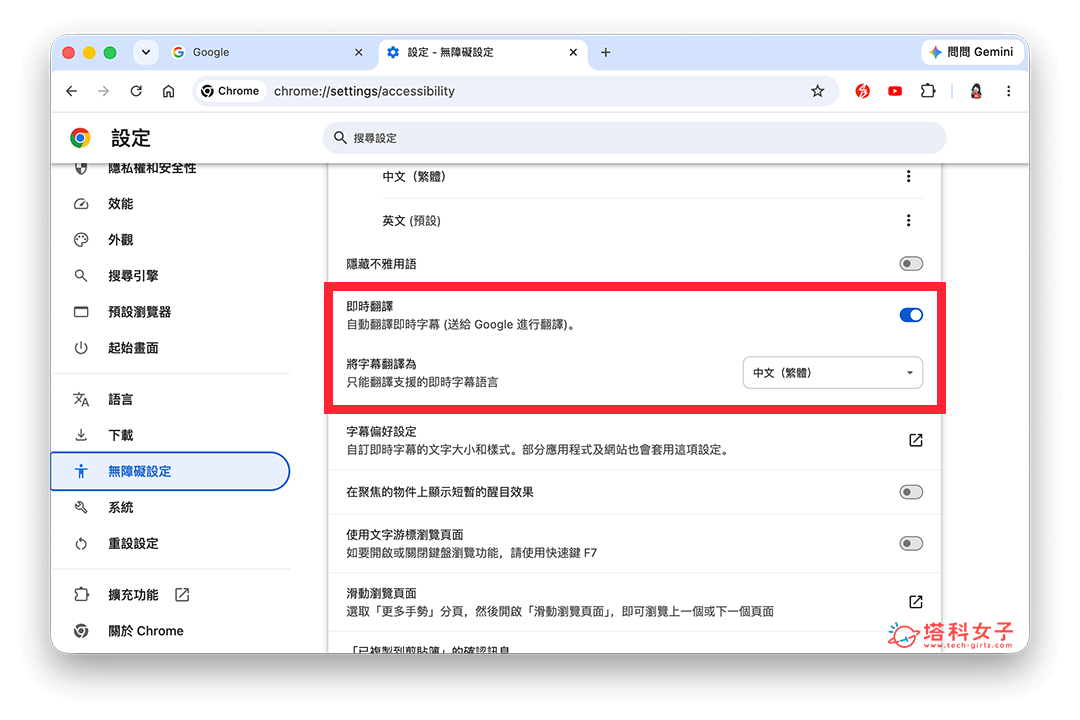Open more options for 英文 (預設)
Screen dimensions: 1080x720
point(908,220)
